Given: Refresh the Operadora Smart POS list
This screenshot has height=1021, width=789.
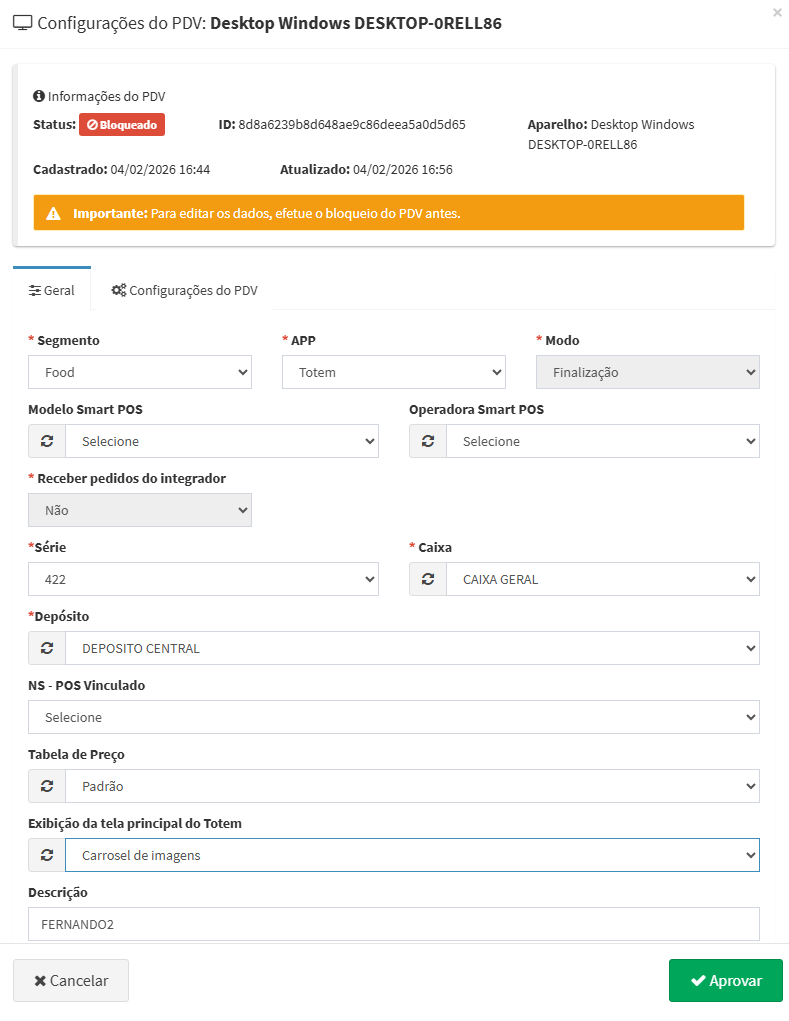Looking at the screenshot, I should coord(428,441).
